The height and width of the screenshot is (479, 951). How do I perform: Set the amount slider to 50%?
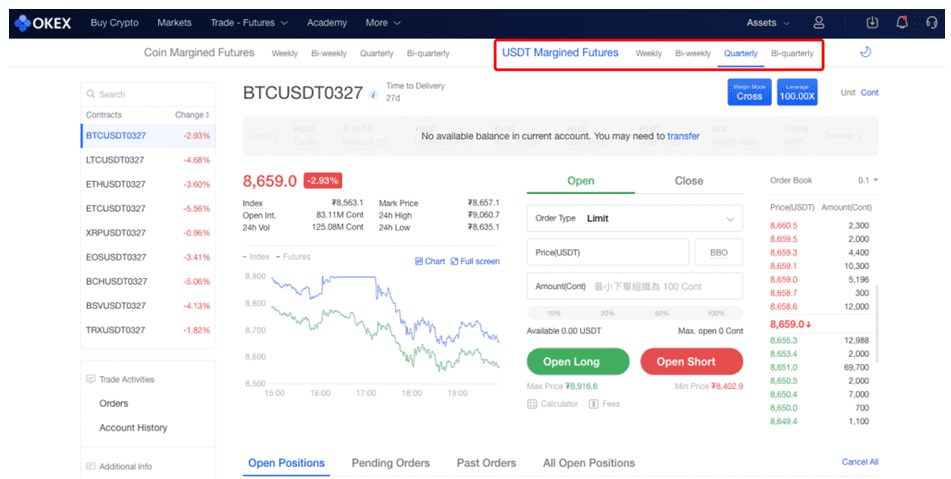click(x=660, y=313)
